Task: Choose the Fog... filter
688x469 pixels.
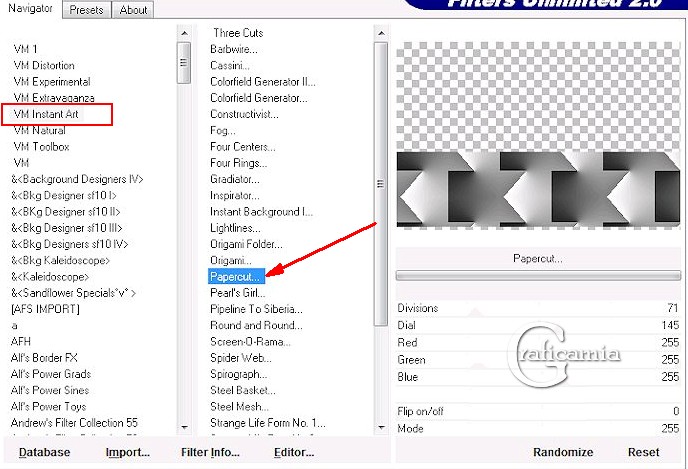Action: tap(223, 130)
